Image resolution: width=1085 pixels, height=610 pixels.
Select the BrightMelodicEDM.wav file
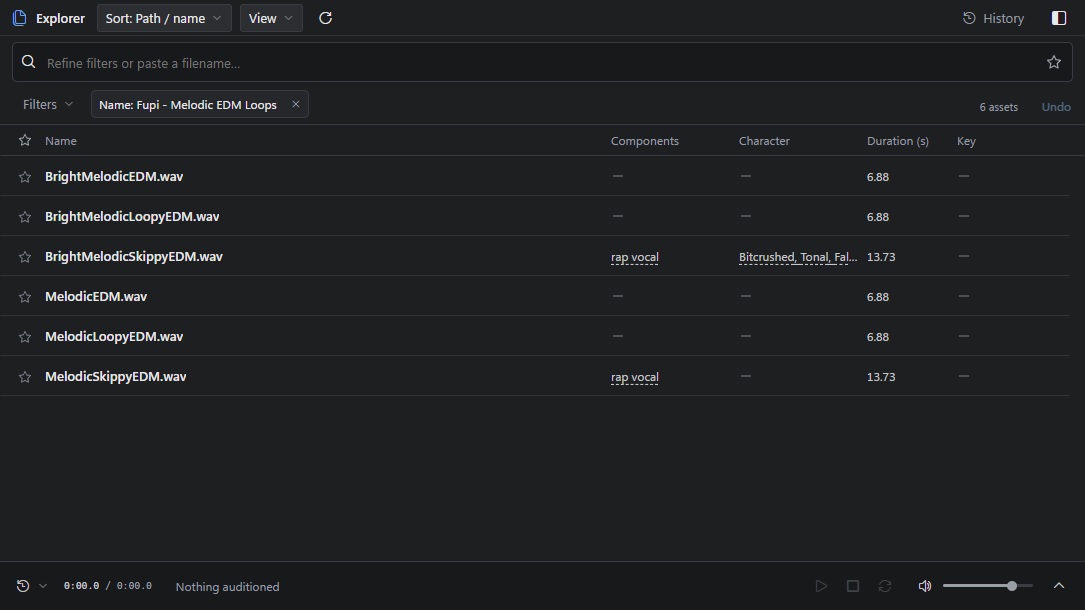click(x=114, y=176)
